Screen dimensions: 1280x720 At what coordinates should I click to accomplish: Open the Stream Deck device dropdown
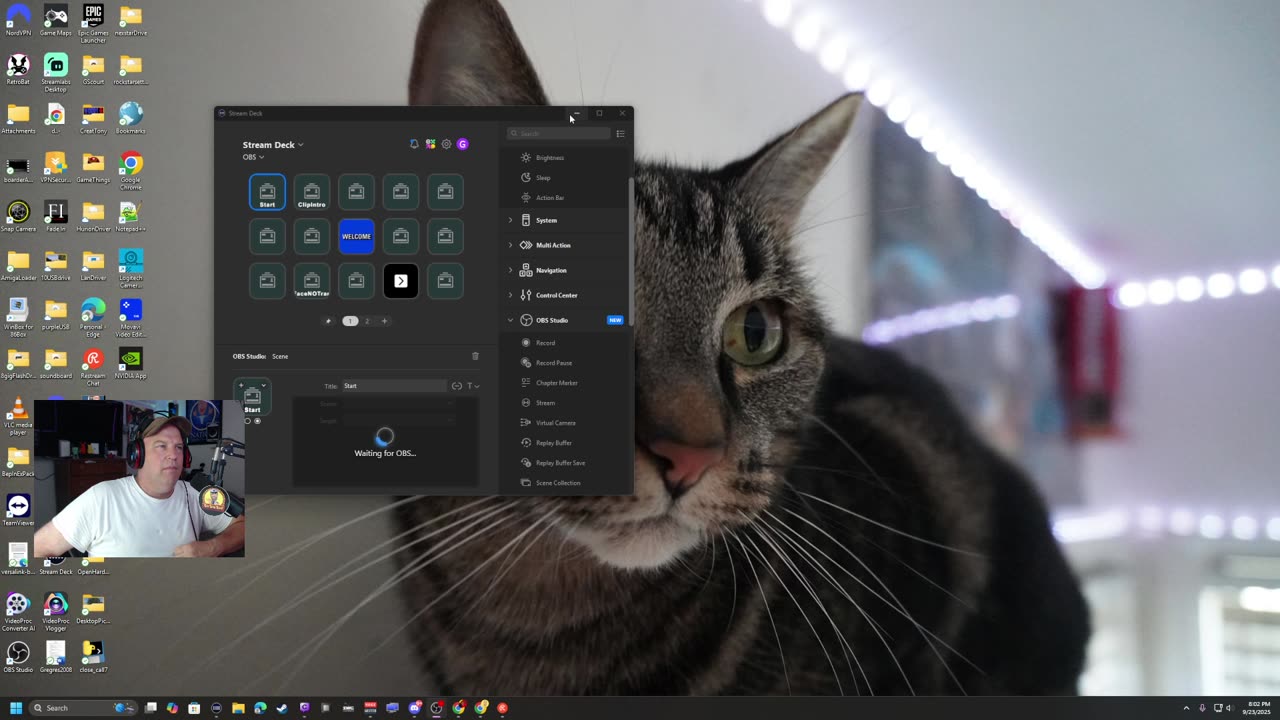pyautogui.click(x=273, y=145)
